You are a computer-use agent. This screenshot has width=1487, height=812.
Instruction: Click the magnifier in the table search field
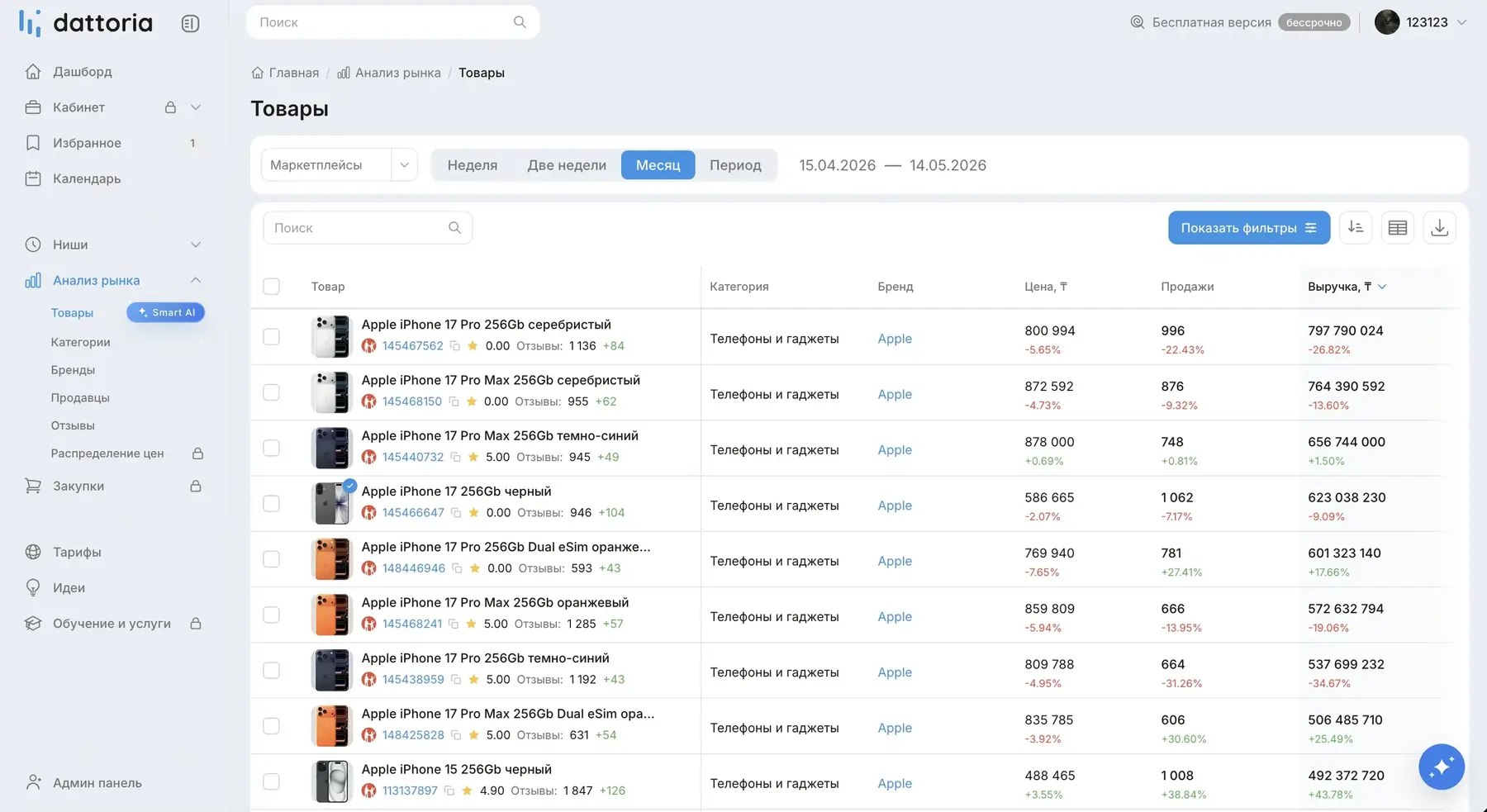click(454, 228)
